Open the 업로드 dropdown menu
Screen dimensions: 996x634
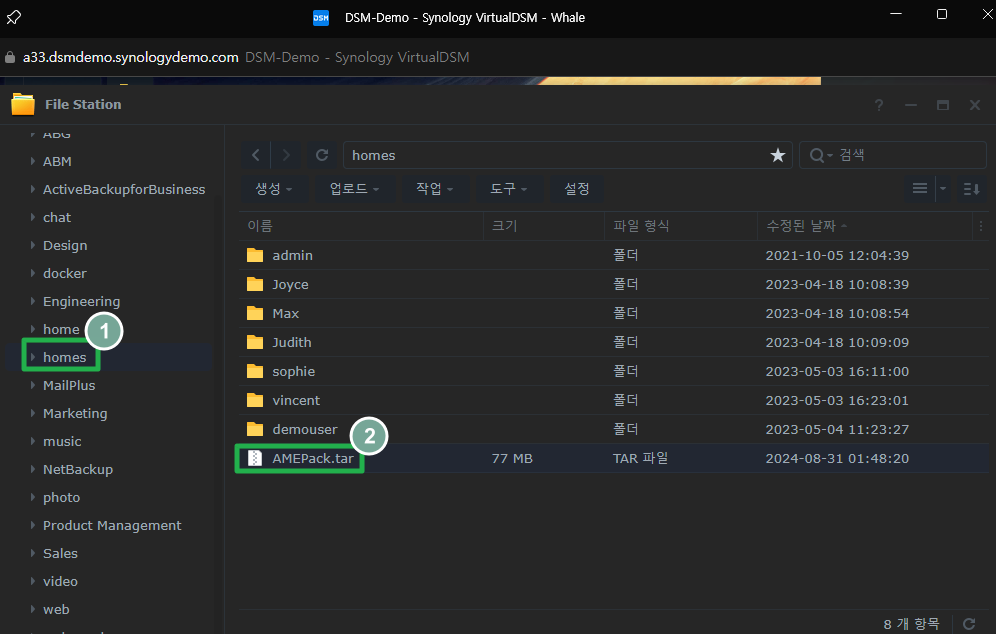click(355, 188)
